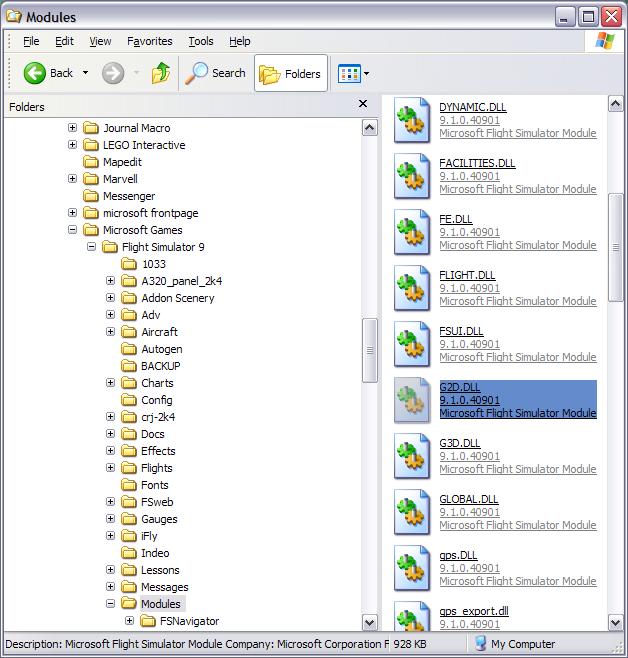Open the Favorites menu
The width and height of the screenshot is (628, 658).
(149, 41)
